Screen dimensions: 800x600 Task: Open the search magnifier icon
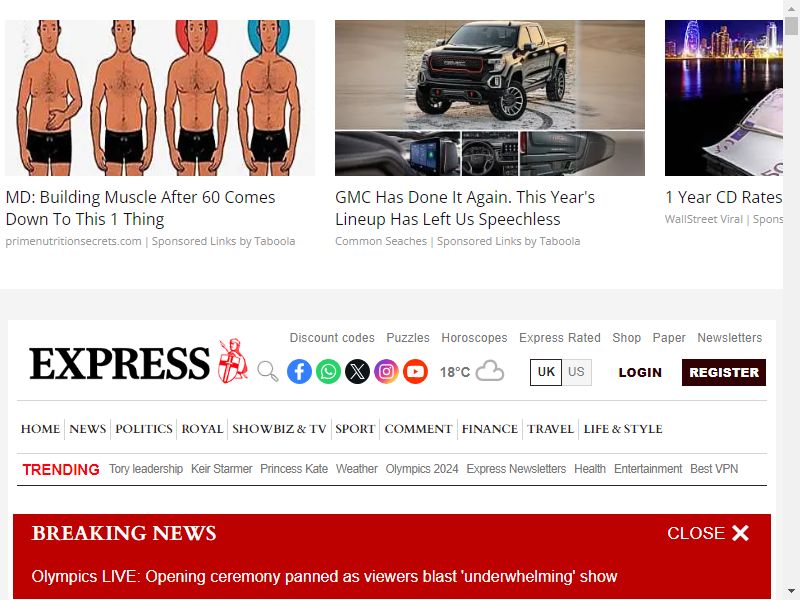(267, 371)
